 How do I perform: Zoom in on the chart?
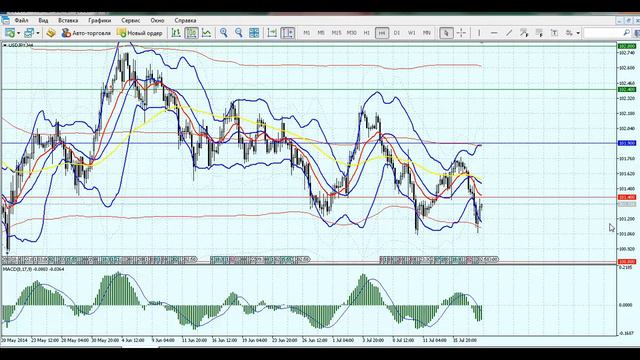(224, 33)
